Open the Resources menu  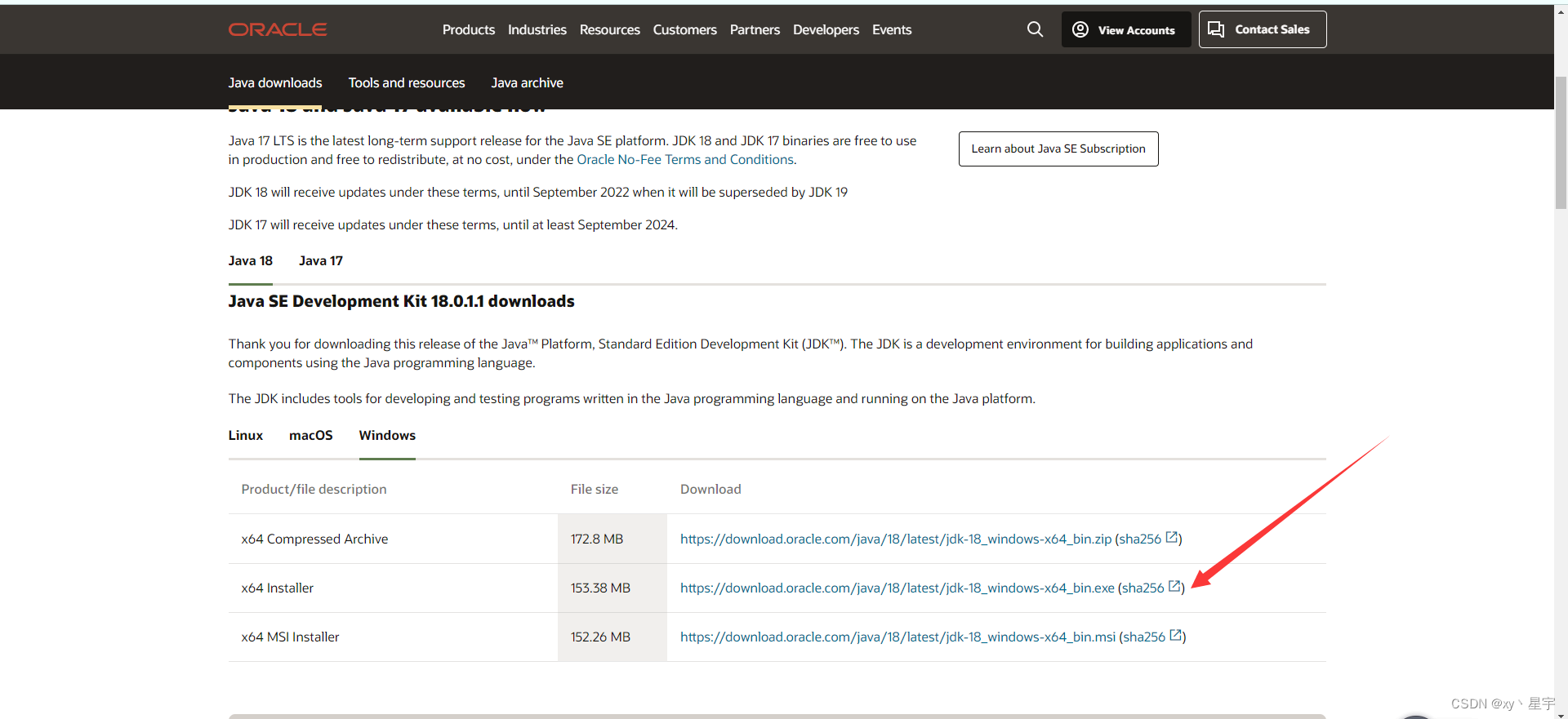(x=610, y=29)
